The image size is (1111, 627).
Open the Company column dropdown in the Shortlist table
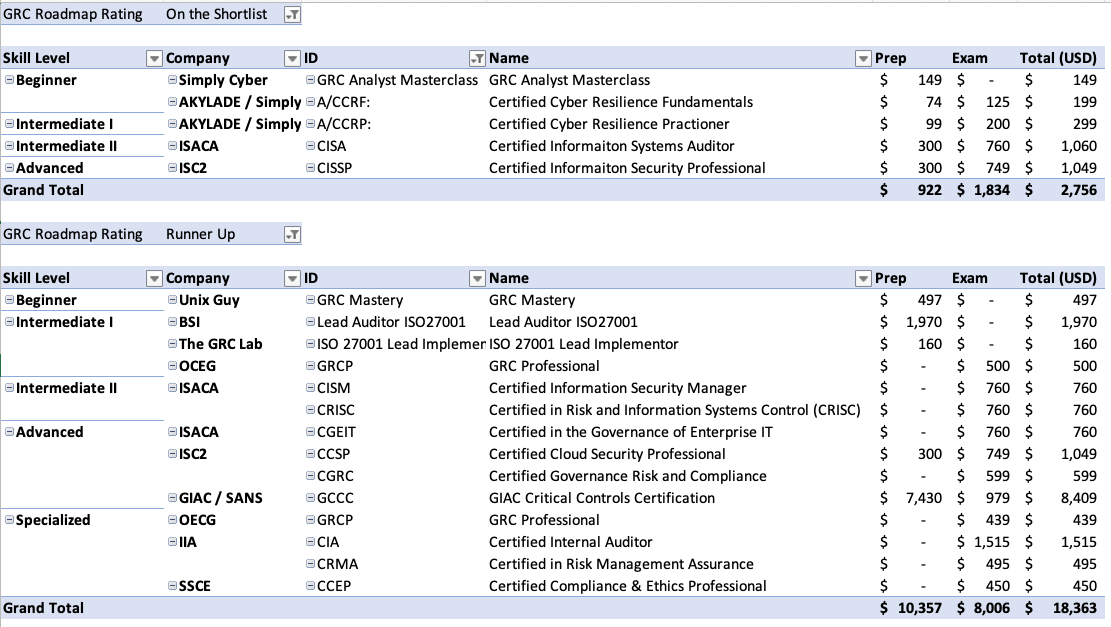291,58
